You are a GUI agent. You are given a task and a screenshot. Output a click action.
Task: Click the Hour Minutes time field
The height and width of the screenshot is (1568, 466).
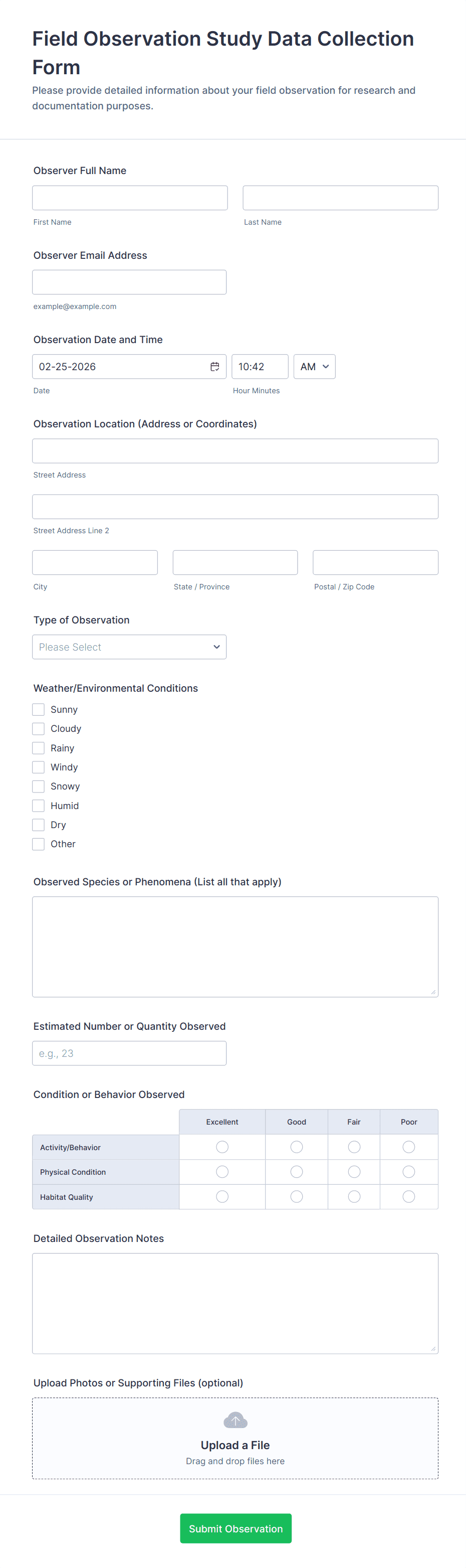coord(259,367)
